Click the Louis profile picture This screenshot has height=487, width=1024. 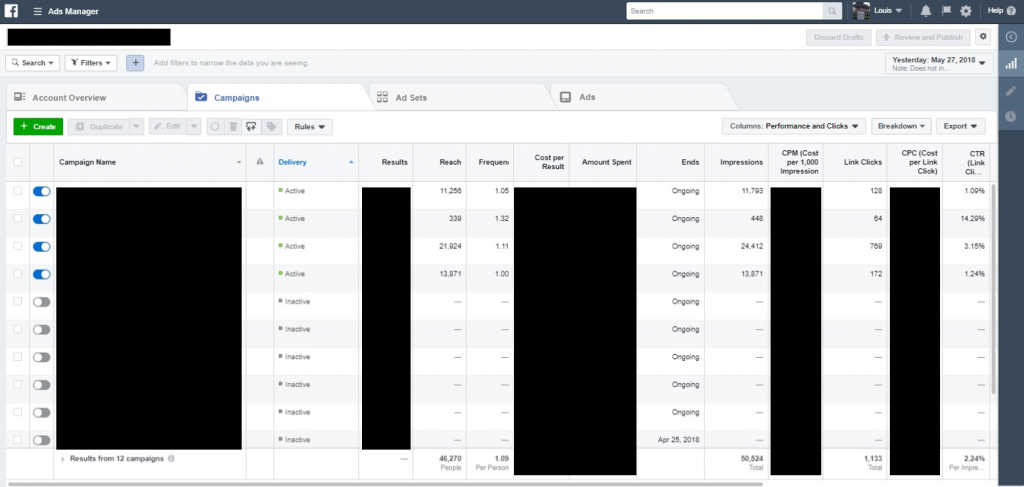click(861, 11)
